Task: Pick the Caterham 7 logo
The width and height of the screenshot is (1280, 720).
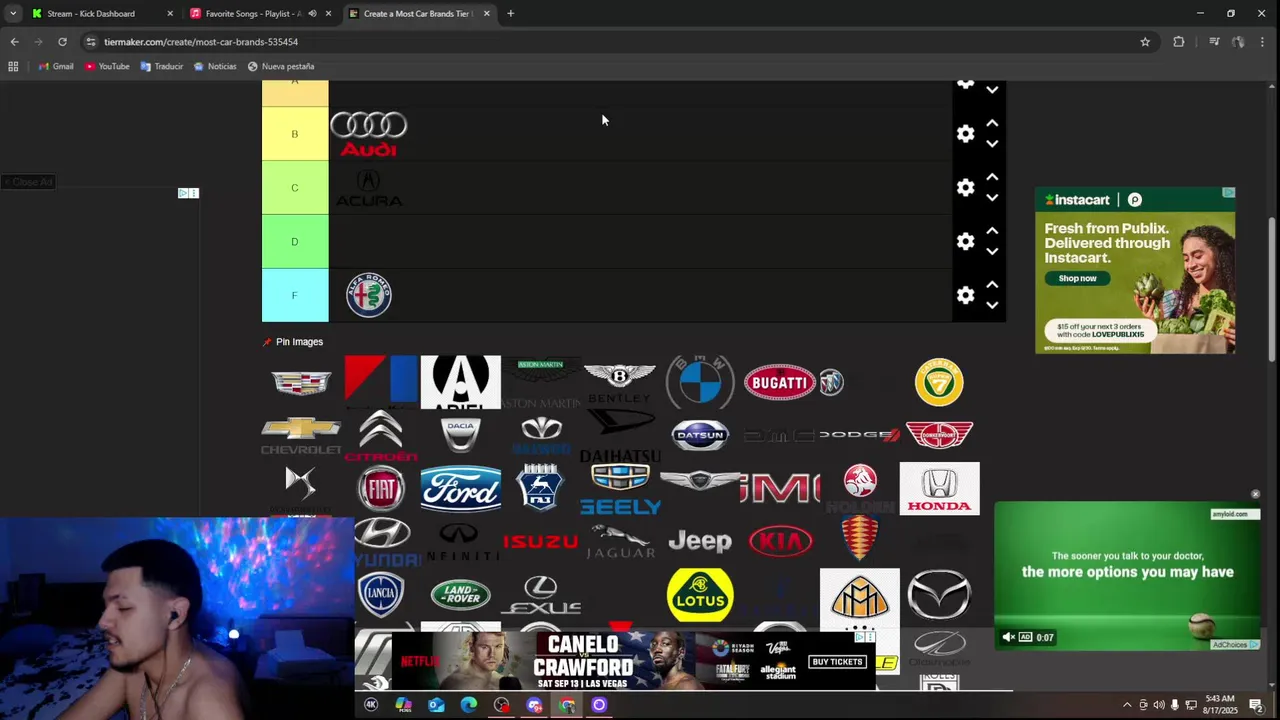Action: pos(939,382)
